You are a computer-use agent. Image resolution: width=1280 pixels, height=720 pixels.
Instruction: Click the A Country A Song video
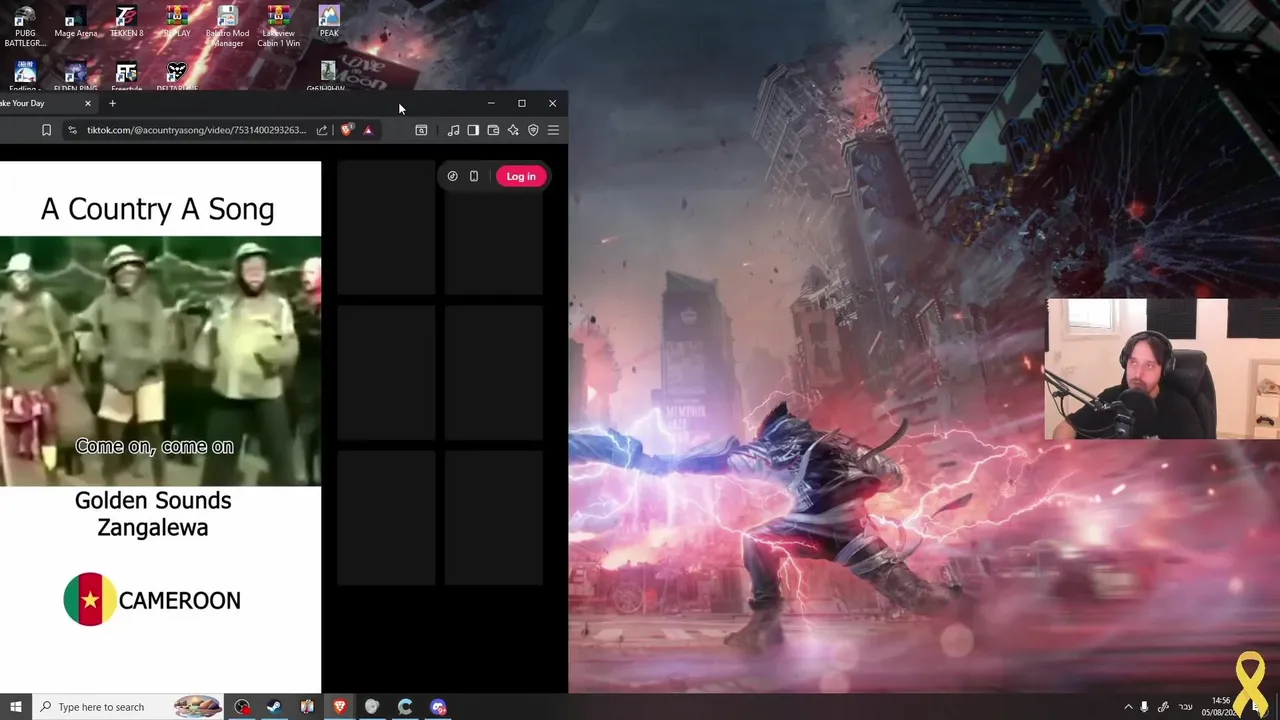coord(160,361)
